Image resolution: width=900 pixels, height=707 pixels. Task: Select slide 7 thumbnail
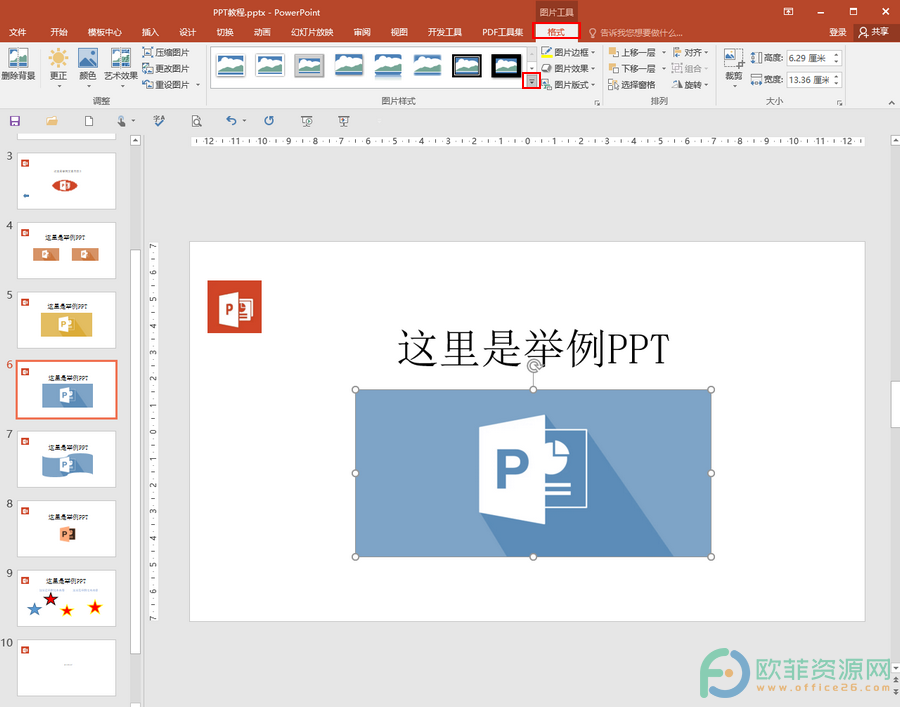(x=67, y=459)
